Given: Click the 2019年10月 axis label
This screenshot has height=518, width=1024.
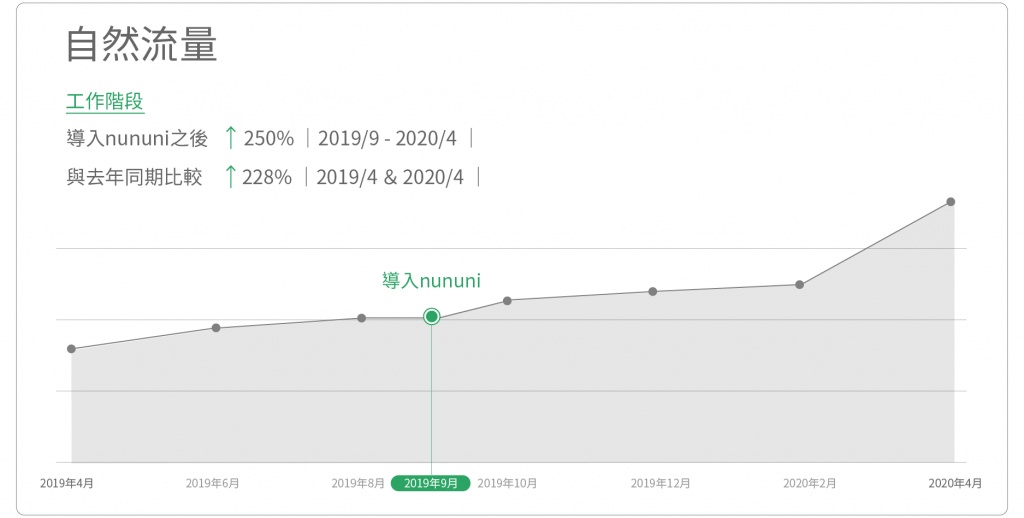Looking at the screenshot, I should tap(507, 483).
